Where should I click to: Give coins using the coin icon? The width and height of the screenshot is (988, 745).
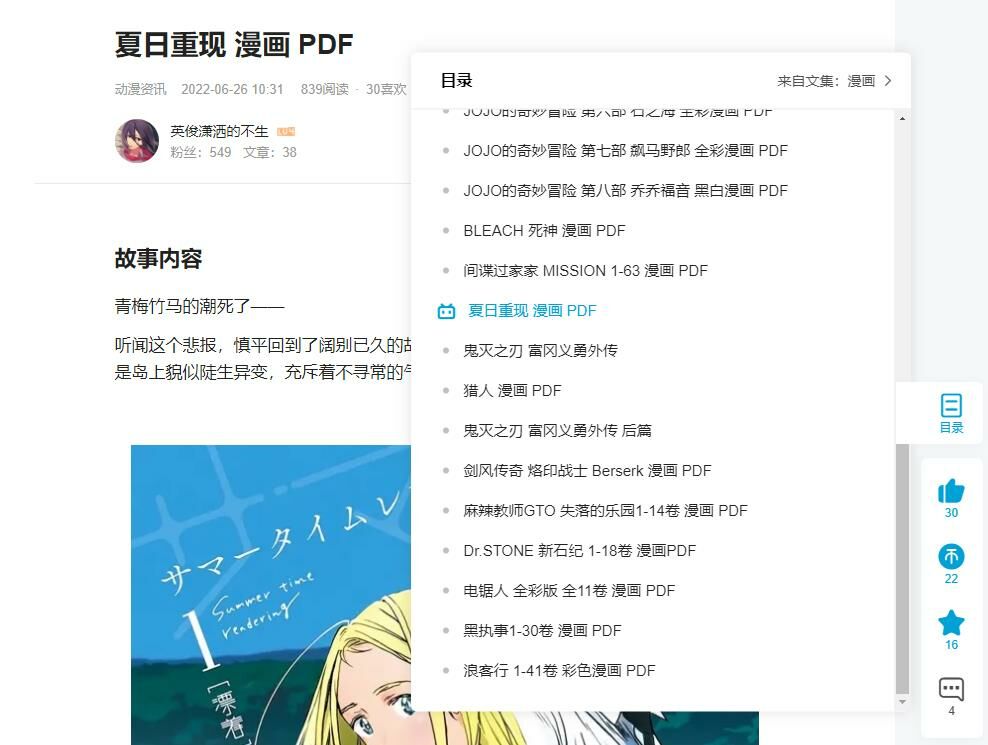[951, 556]
